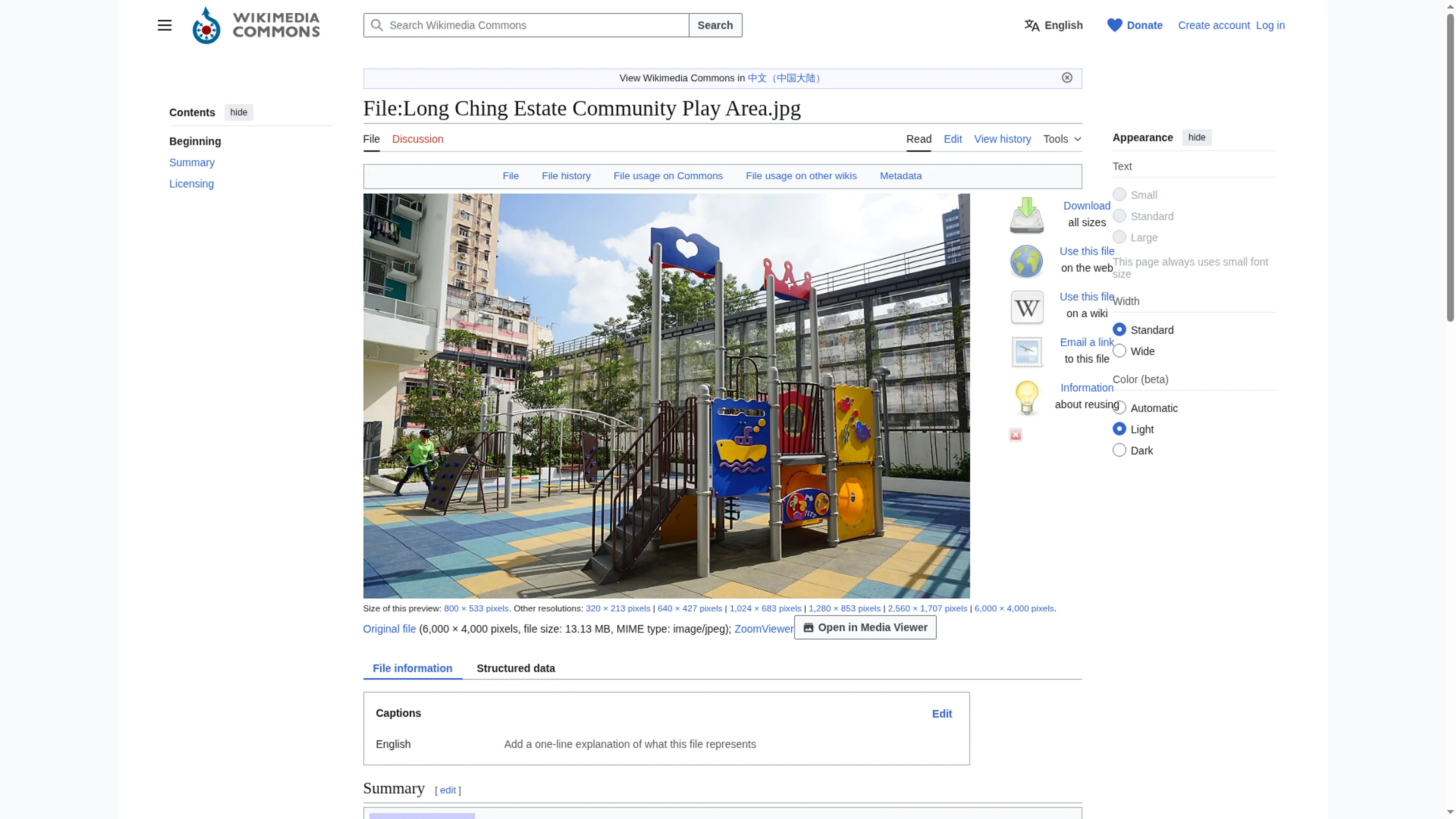Viewport: 1456px width, 819px height.
Task: Click the small red X icon
Action: 1016,435
